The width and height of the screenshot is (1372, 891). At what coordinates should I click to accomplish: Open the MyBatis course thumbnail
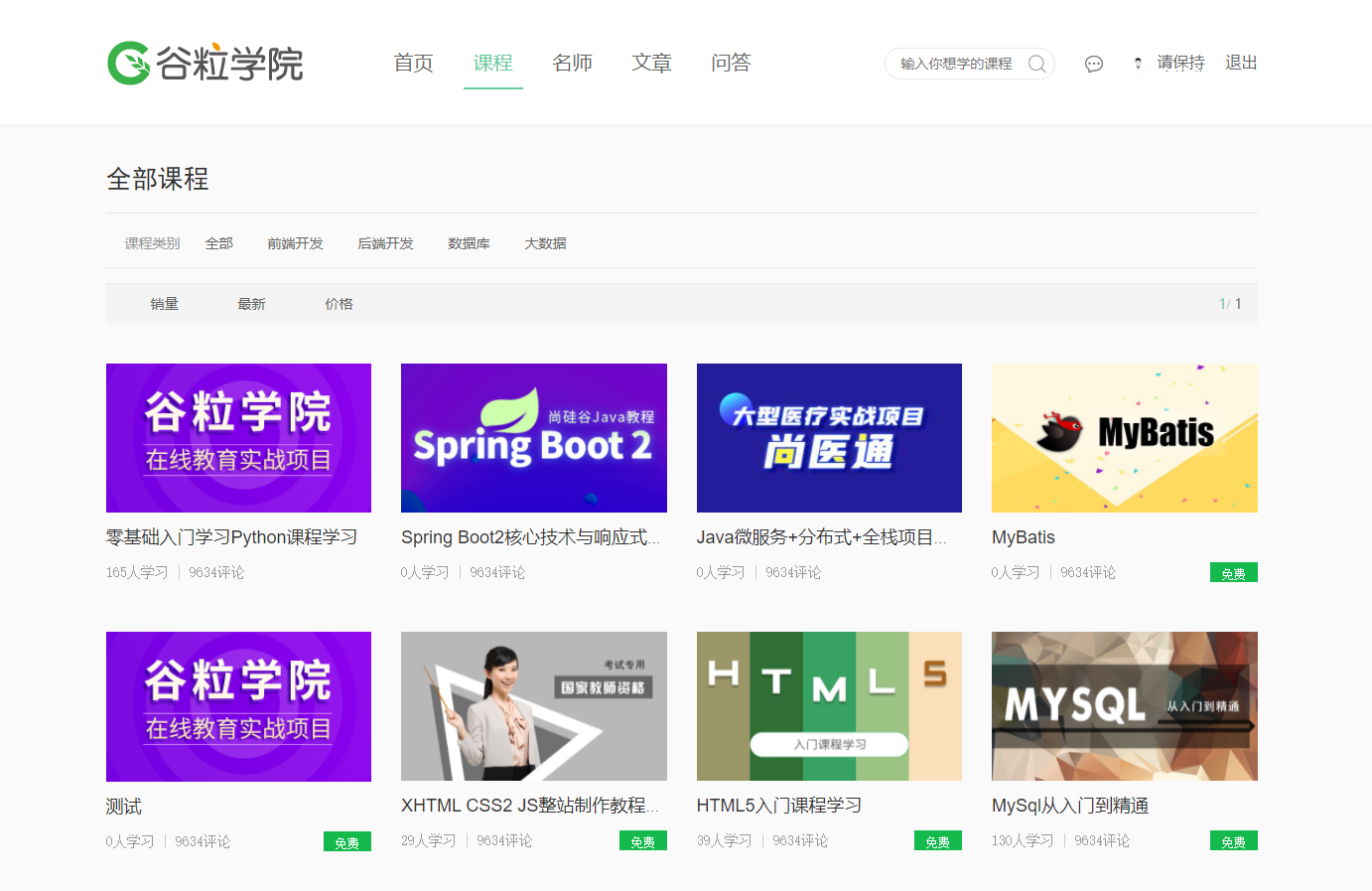1125,438
